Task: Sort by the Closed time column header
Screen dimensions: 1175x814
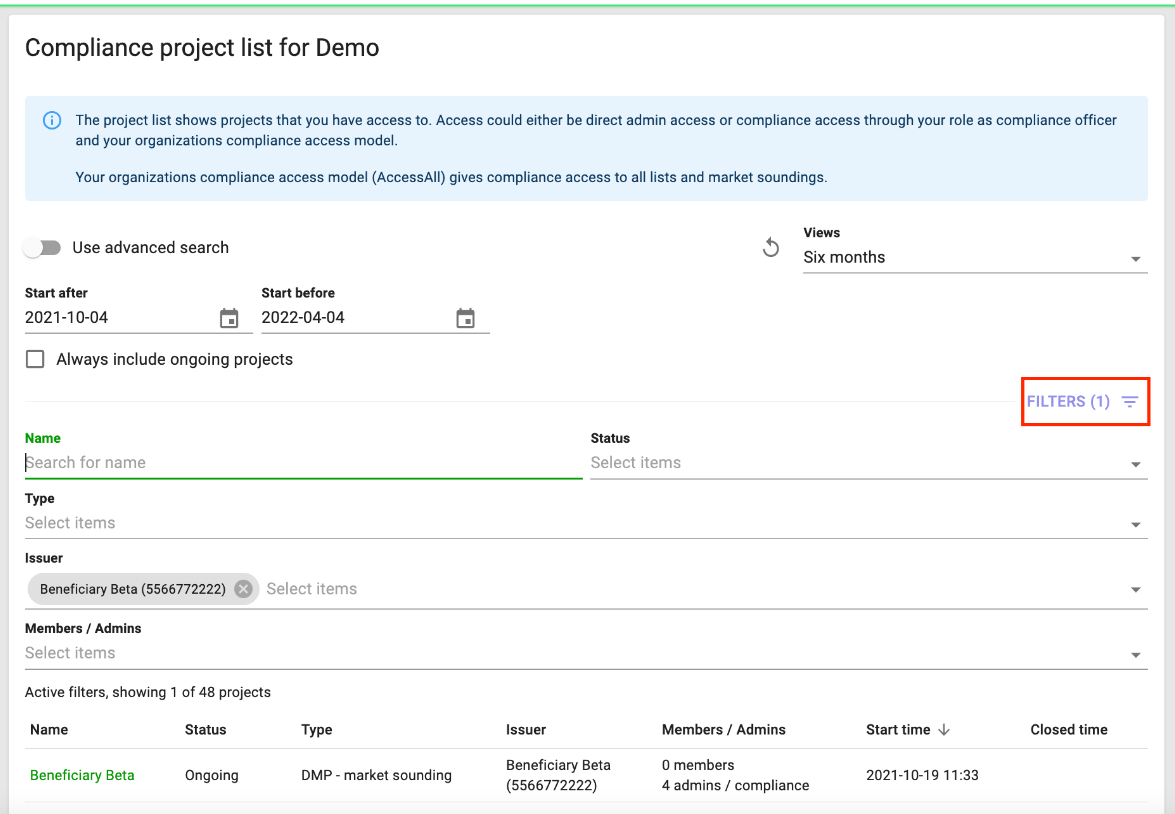Action: [1069, 729]
